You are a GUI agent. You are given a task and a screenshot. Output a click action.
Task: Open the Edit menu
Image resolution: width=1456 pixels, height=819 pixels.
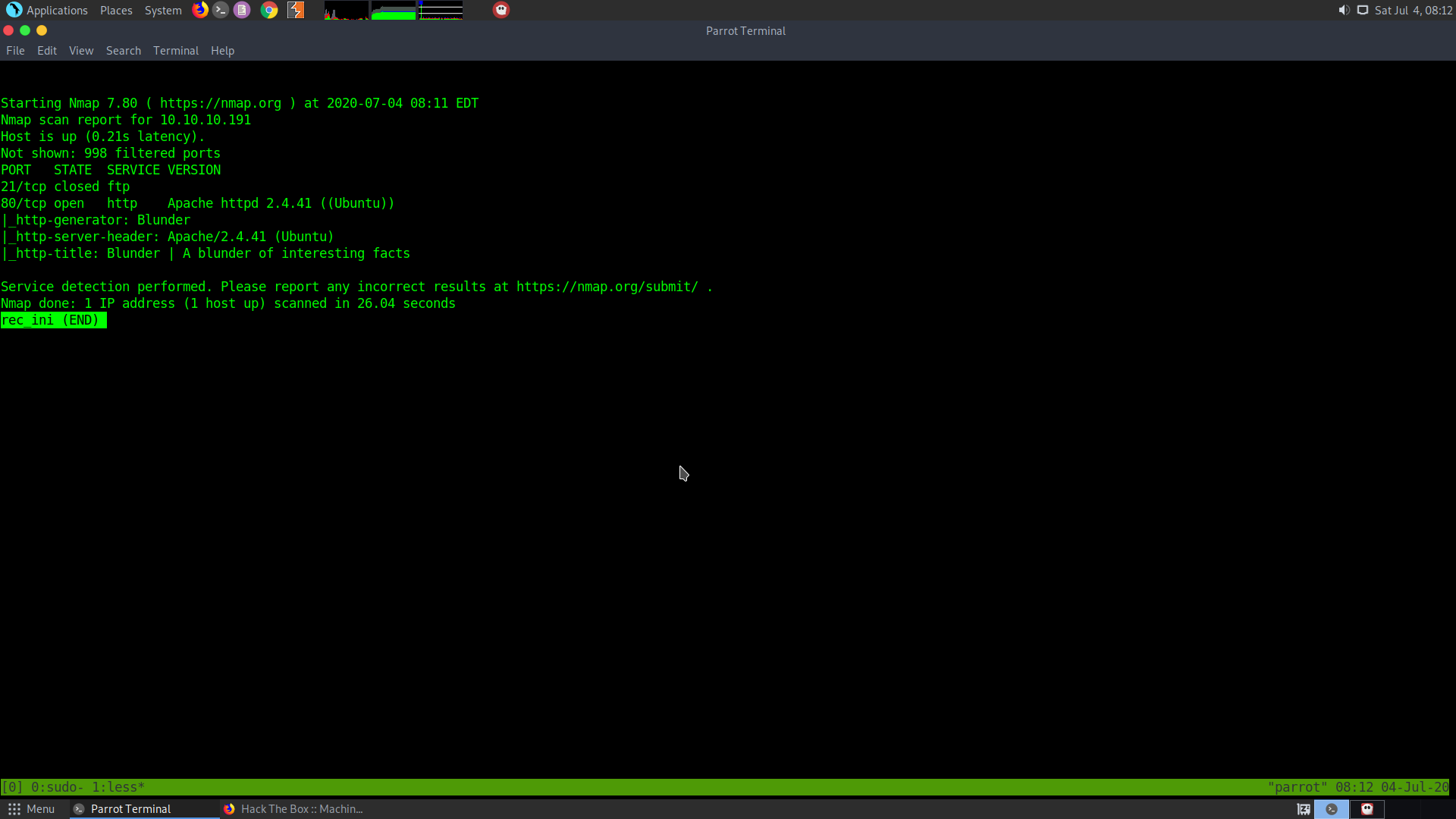click(47, 51)
